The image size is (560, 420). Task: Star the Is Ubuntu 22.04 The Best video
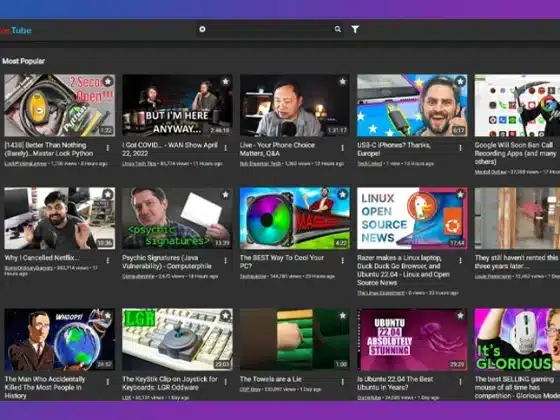[460, 316]
